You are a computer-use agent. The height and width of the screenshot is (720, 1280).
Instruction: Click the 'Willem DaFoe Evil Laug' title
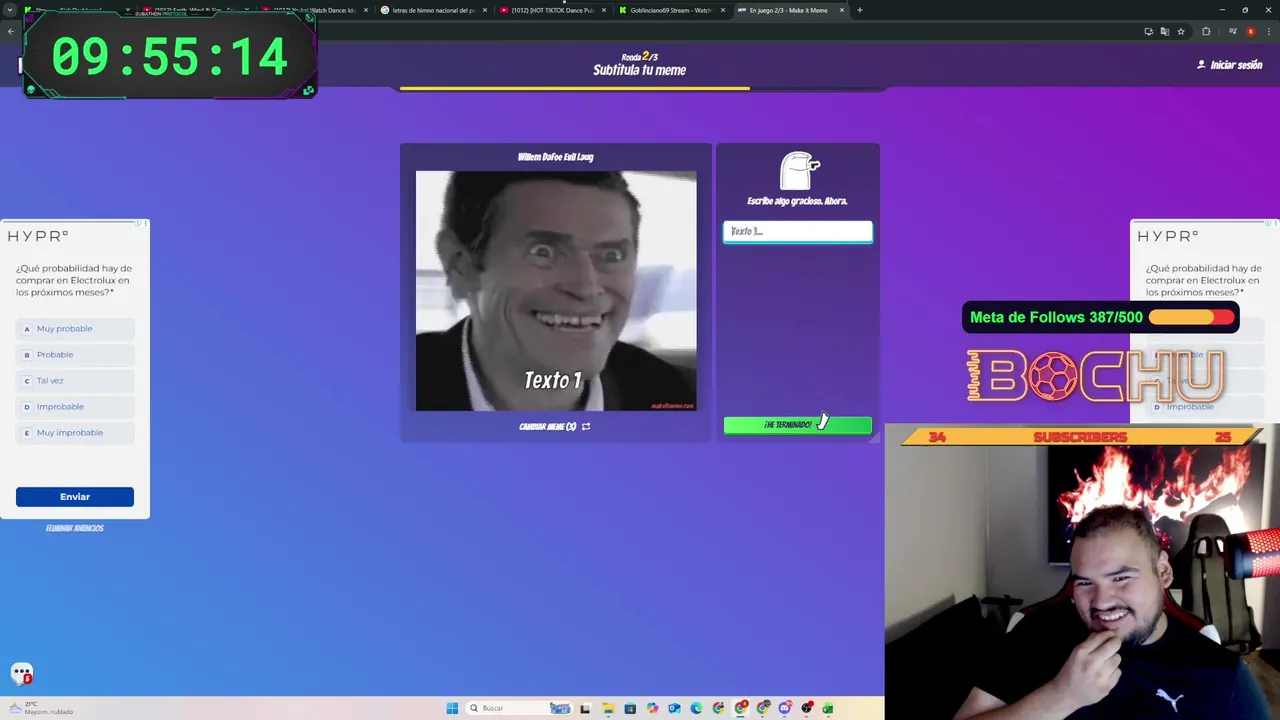point(555,157)
